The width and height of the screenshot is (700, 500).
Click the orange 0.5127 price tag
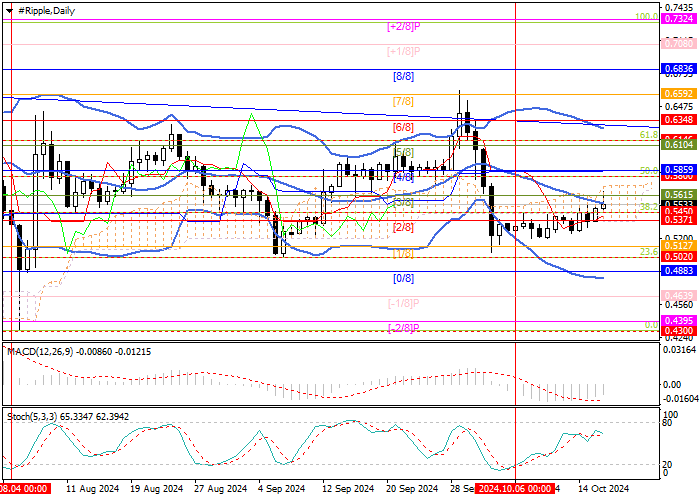click(x=679, y=246)
